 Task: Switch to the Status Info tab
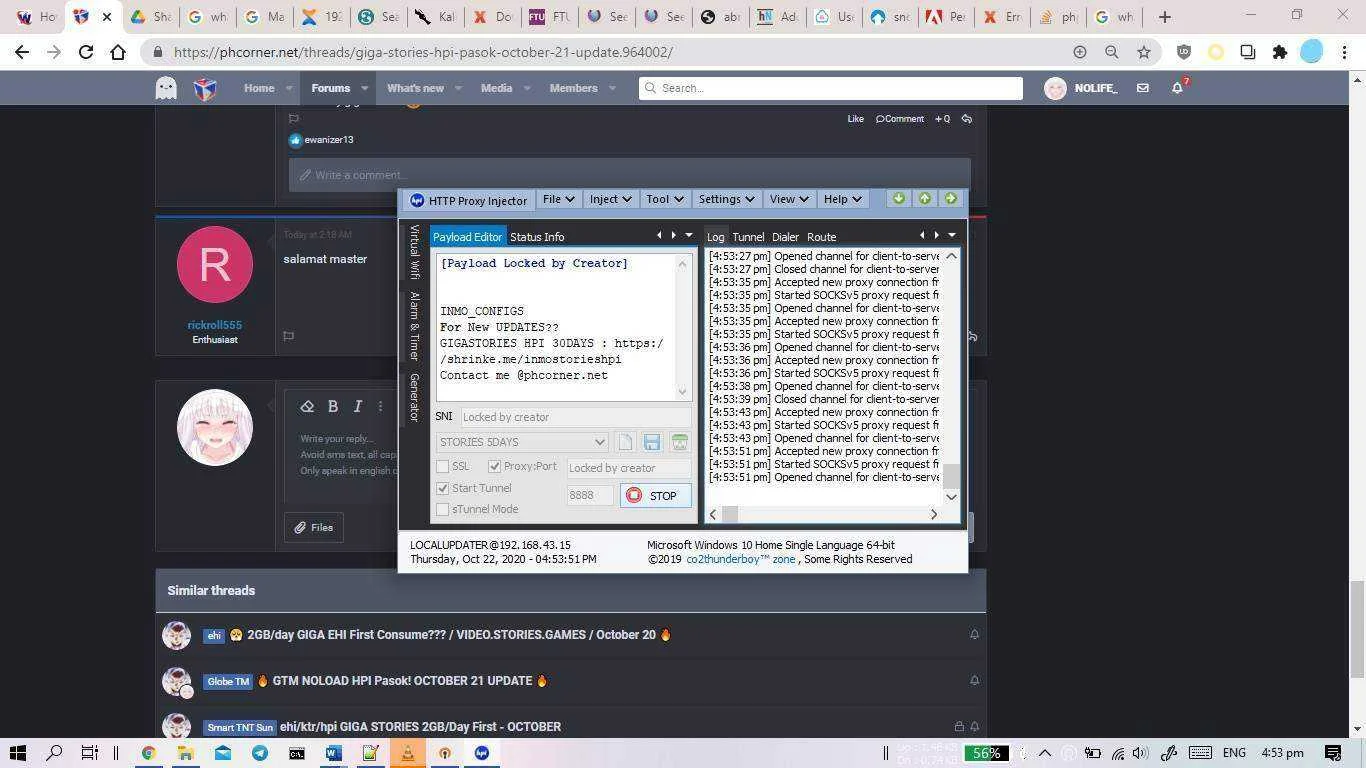[537, 237]
